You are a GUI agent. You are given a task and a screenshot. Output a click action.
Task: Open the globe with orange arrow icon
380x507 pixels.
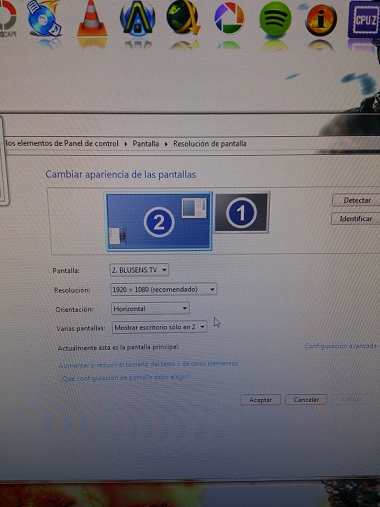(183, 17)
